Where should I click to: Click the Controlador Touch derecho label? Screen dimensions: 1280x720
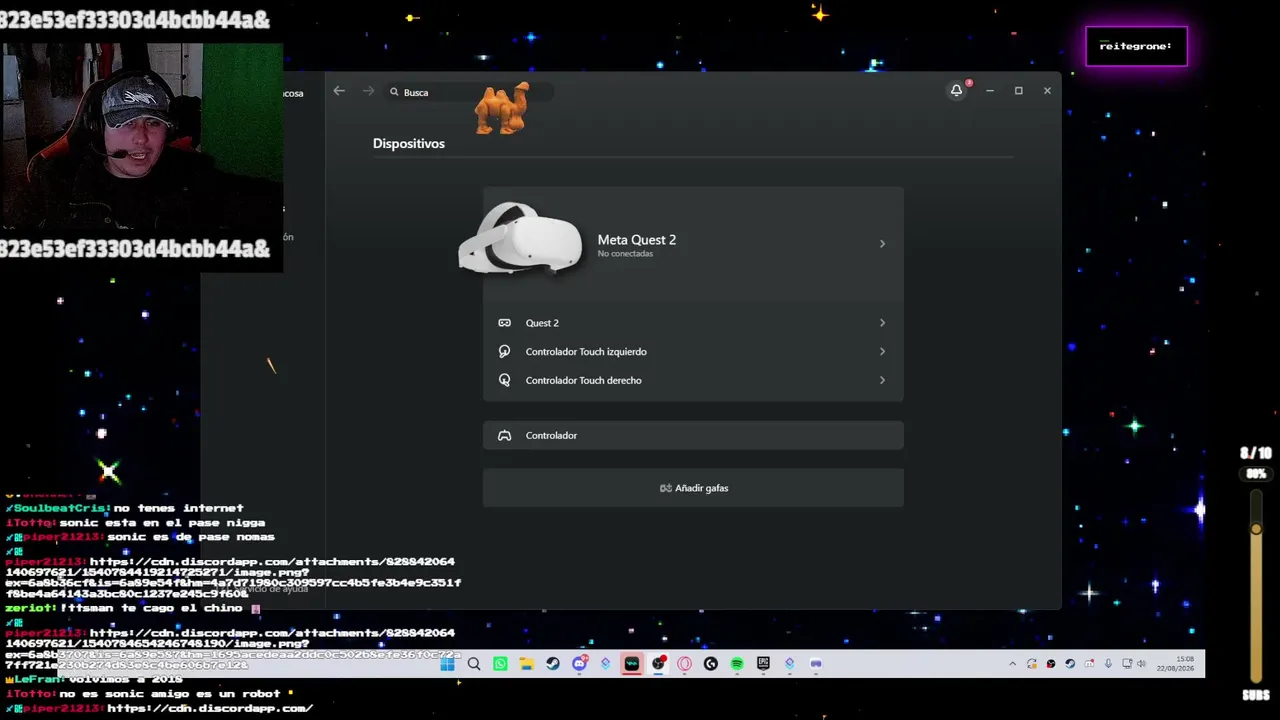(584, 380)
